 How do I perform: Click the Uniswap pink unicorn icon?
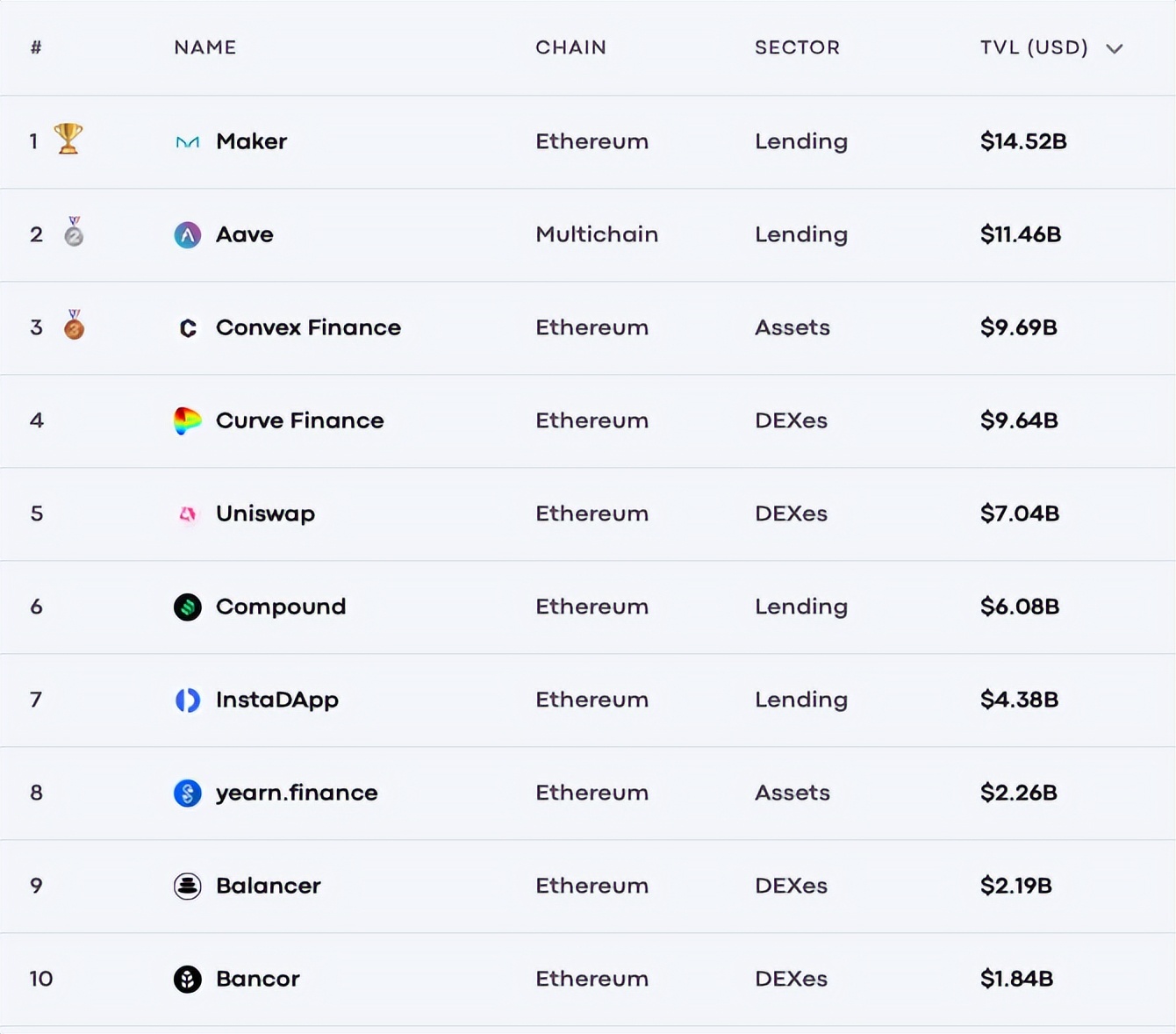(x=187, y=514)
